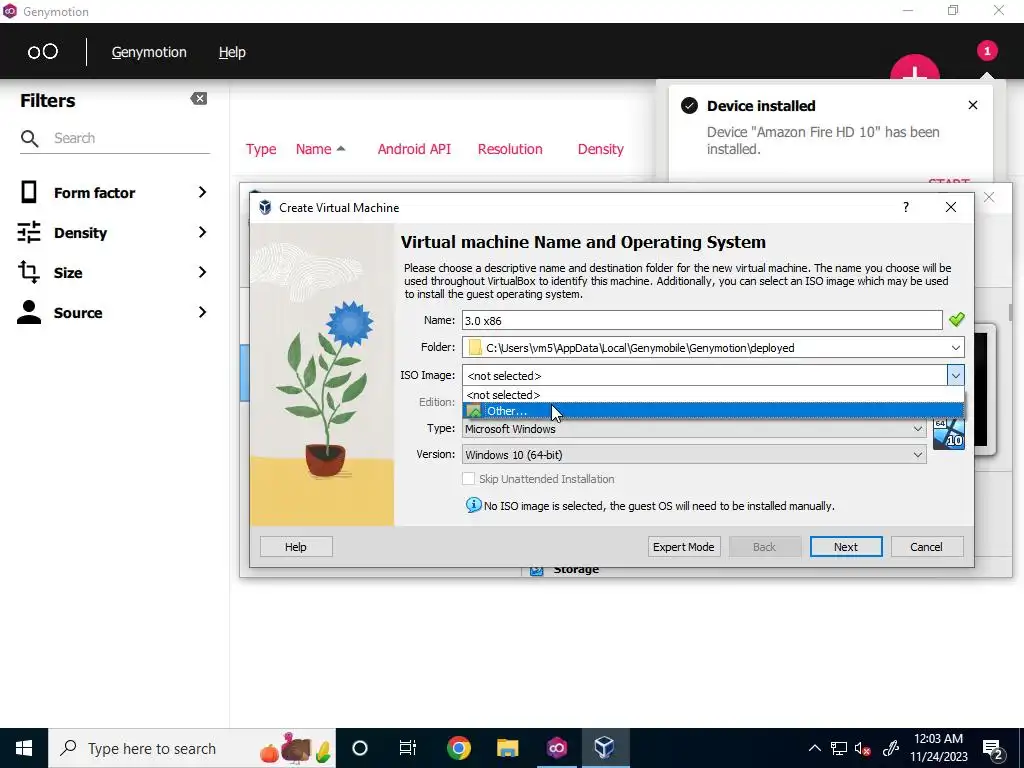Switch to Genymotion taskbar icon
The height and width of the screenshot is (768, 1024).
click(x=556, y=748)
